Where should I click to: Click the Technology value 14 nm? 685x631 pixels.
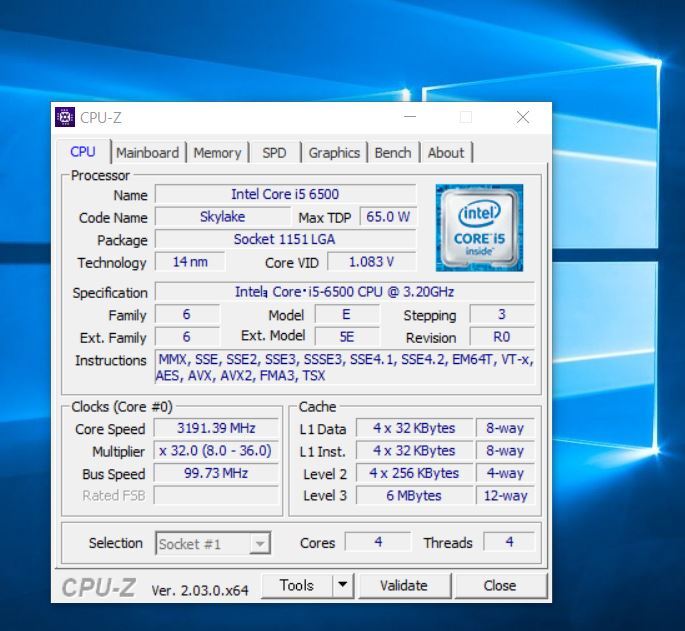(190, 262)
